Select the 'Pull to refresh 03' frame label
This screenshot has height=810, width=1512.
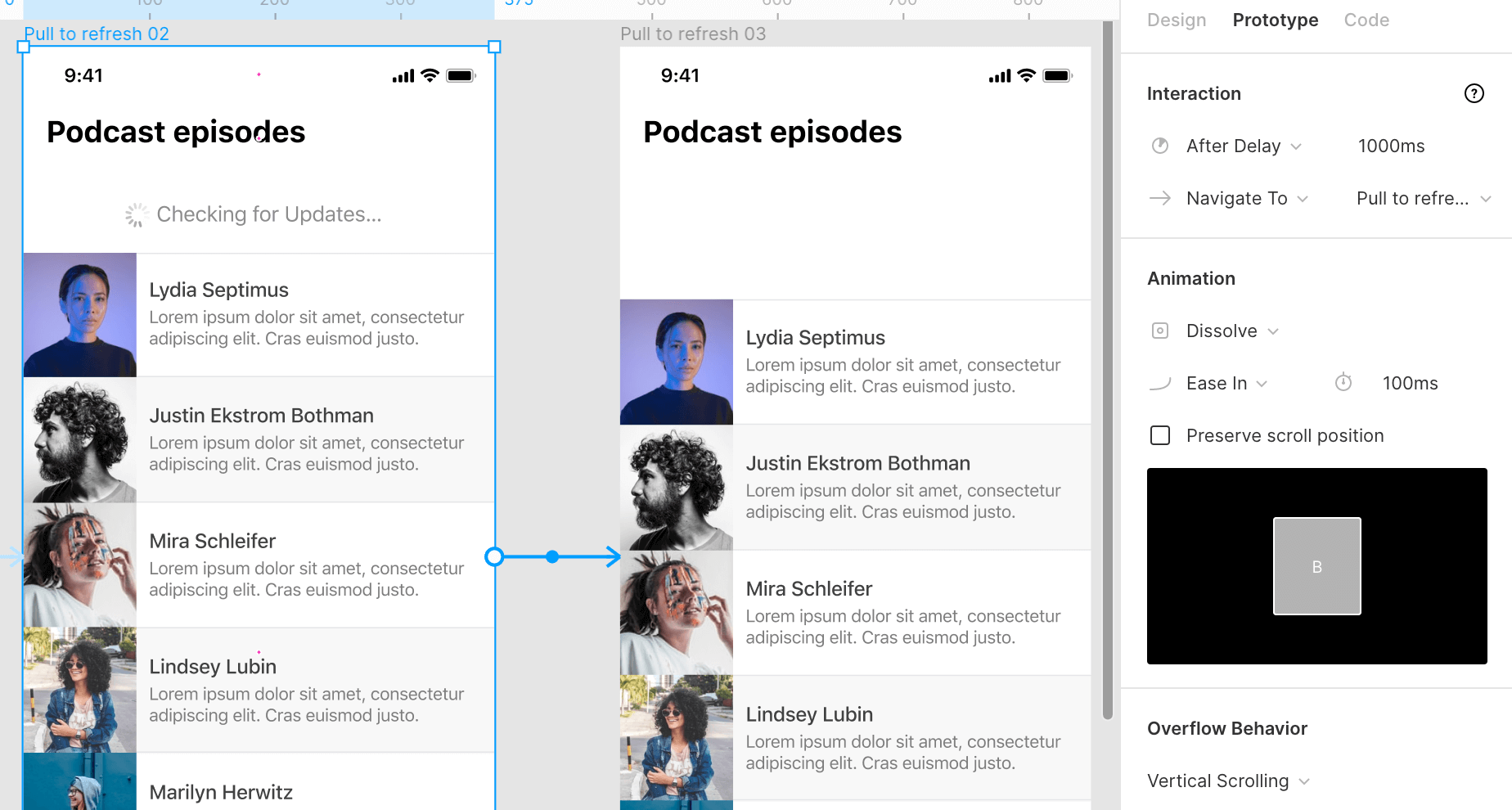[692, 34]
